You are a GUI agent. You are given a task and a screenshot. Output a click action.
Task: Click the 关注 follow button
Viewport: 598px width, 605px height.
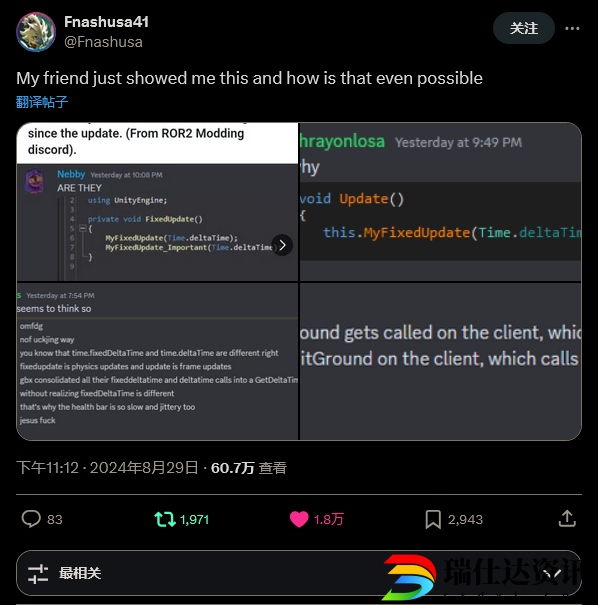click(524, 28)
